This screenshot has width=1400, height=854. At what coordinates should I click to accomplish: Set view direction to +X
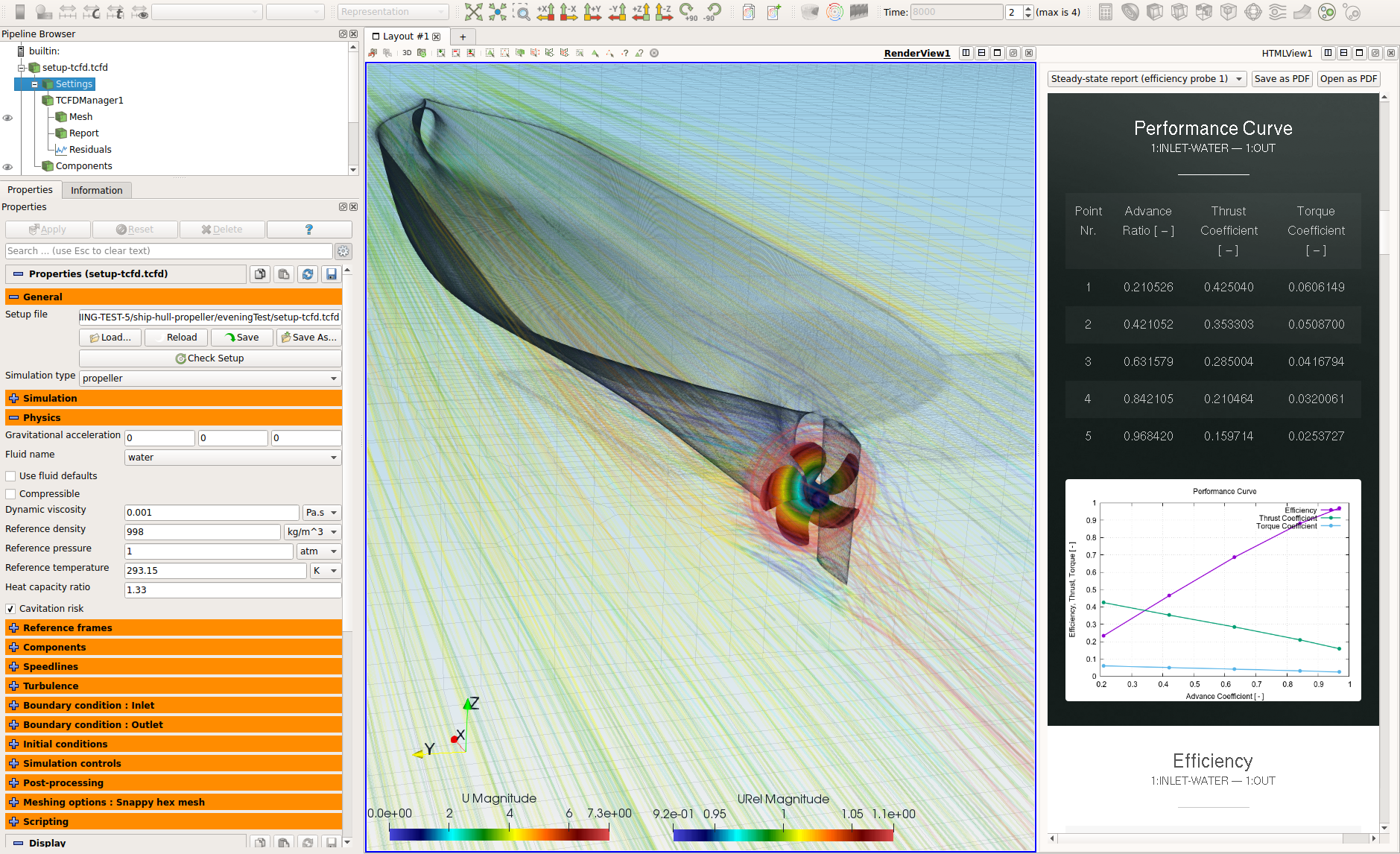click(546, 12)
